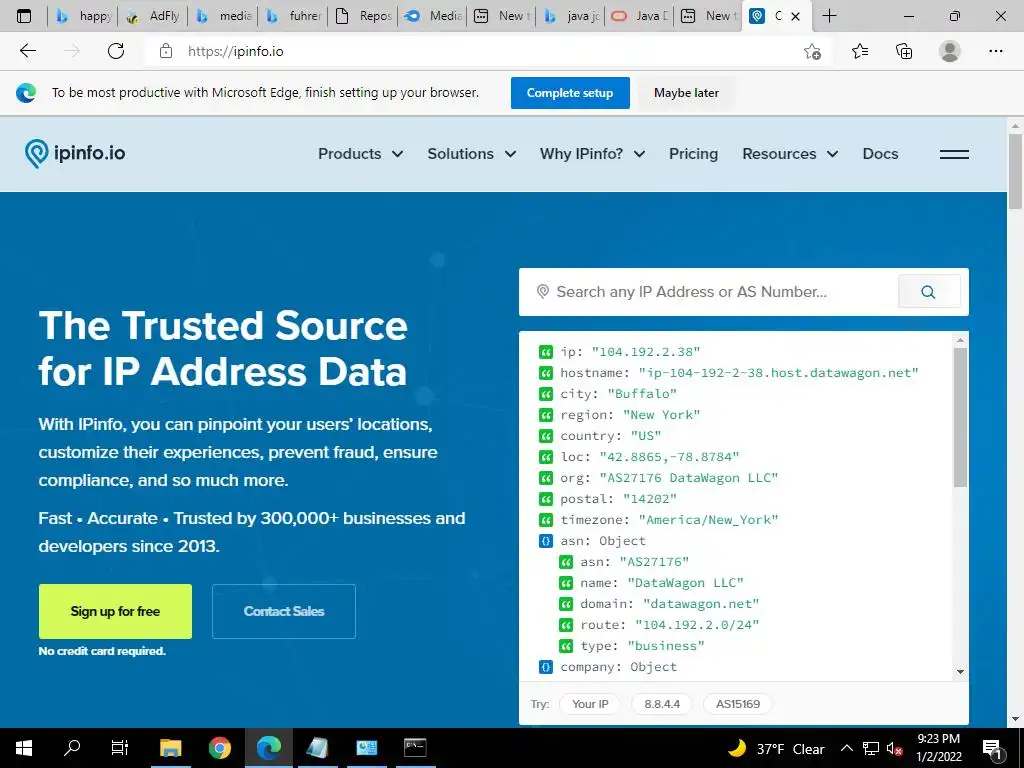Open the Command Prompt taskbar icon

coord(415,748)
